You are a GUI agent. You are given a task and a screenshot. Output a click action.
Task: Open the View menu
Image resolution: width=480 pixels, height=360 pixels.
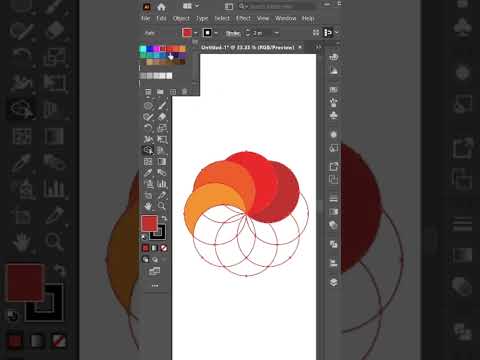[x=263, y=18]
